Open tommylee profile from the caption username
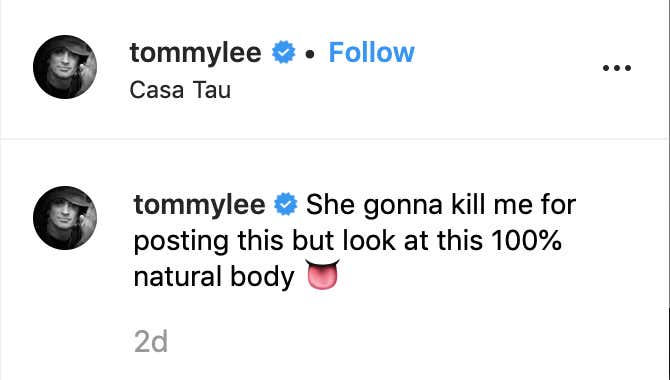This screenshot has width=670, height=380. point(199,205)
